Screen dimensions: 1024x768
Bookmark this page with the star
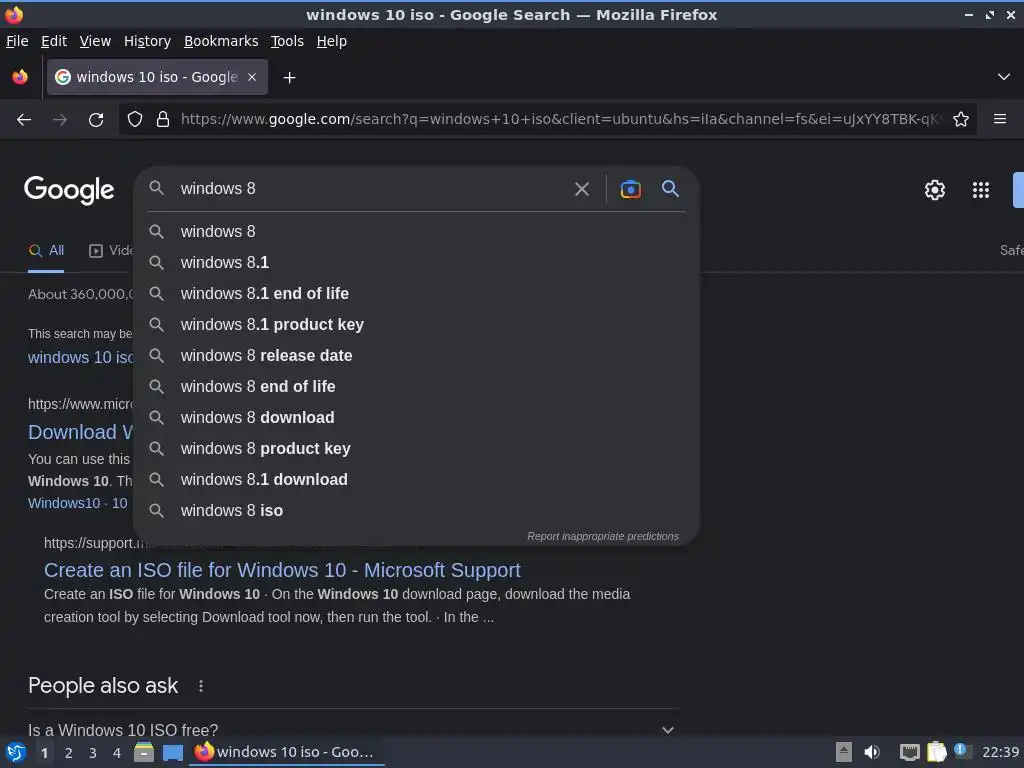click(x=961, y=119)
